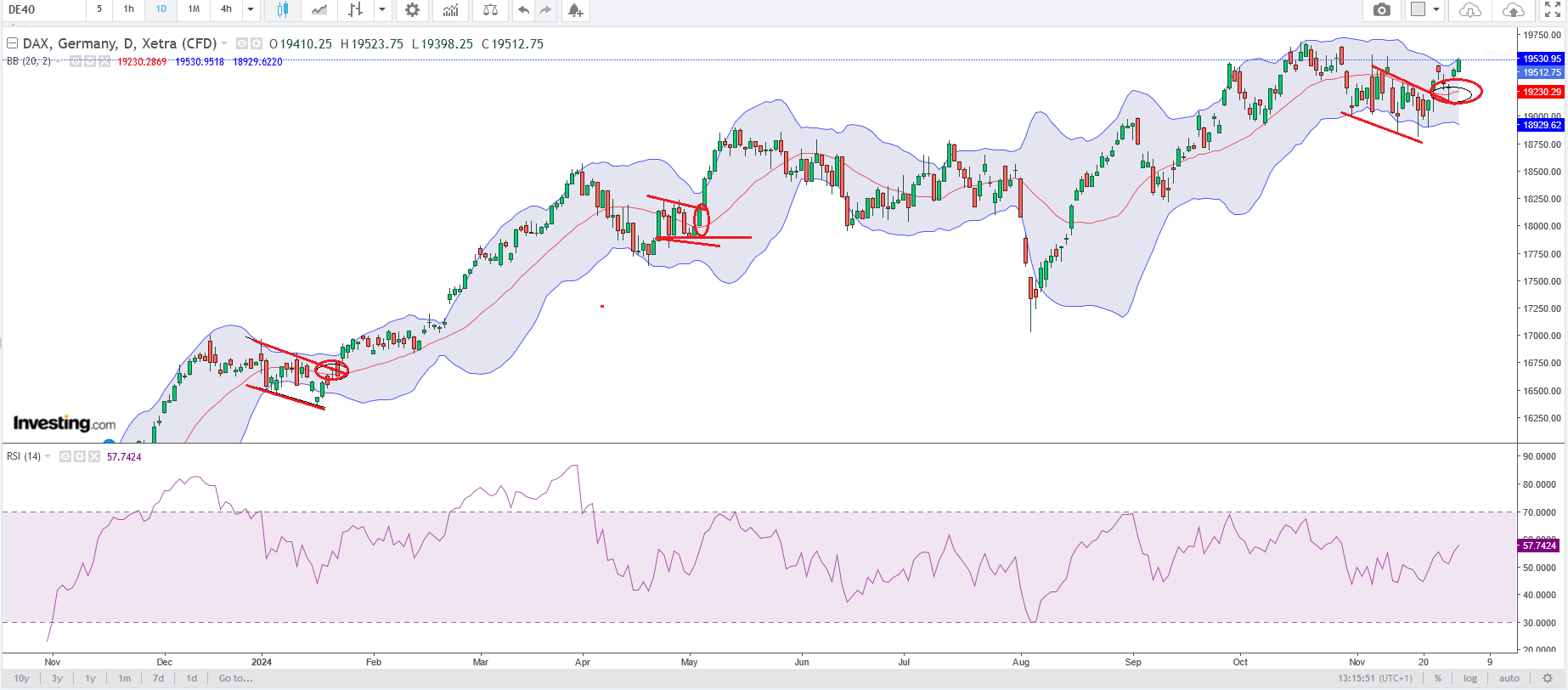
Task: Expand the layout selector dropdown near camera
Action: pyautogui.click(x=1436, y=10)
